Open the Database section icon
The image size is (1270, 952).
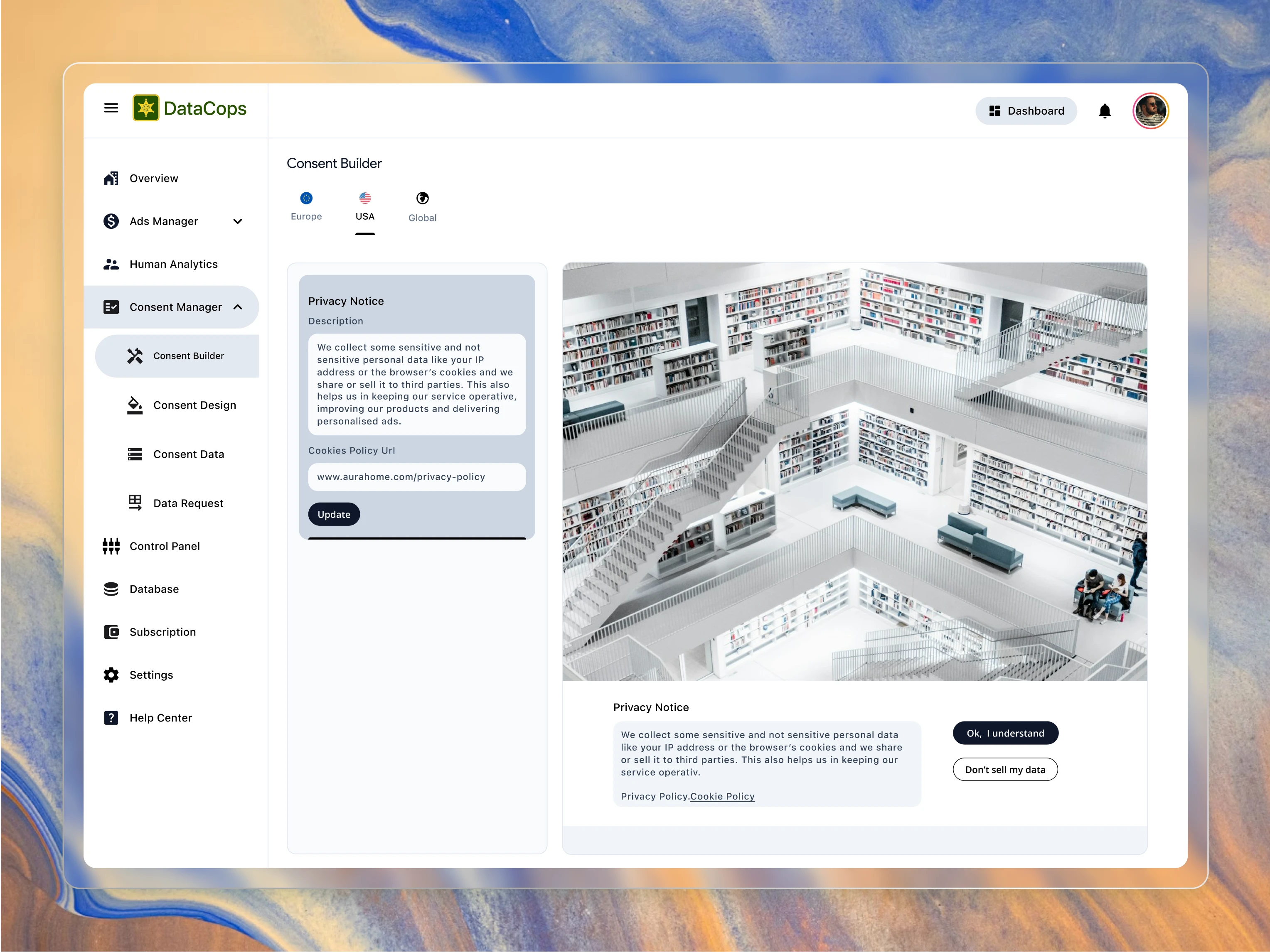click(111, 589)
